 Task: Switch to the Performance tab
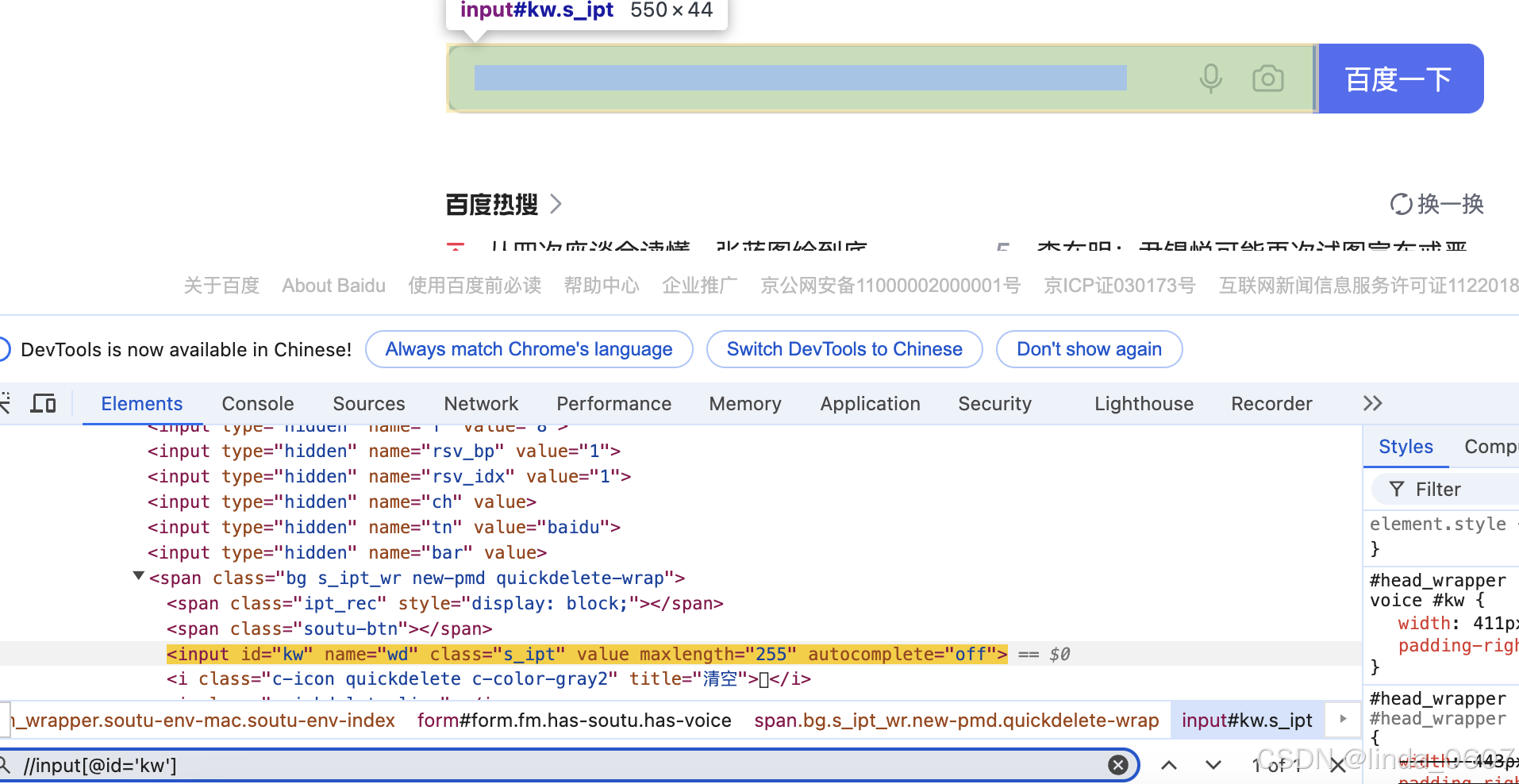613,404
